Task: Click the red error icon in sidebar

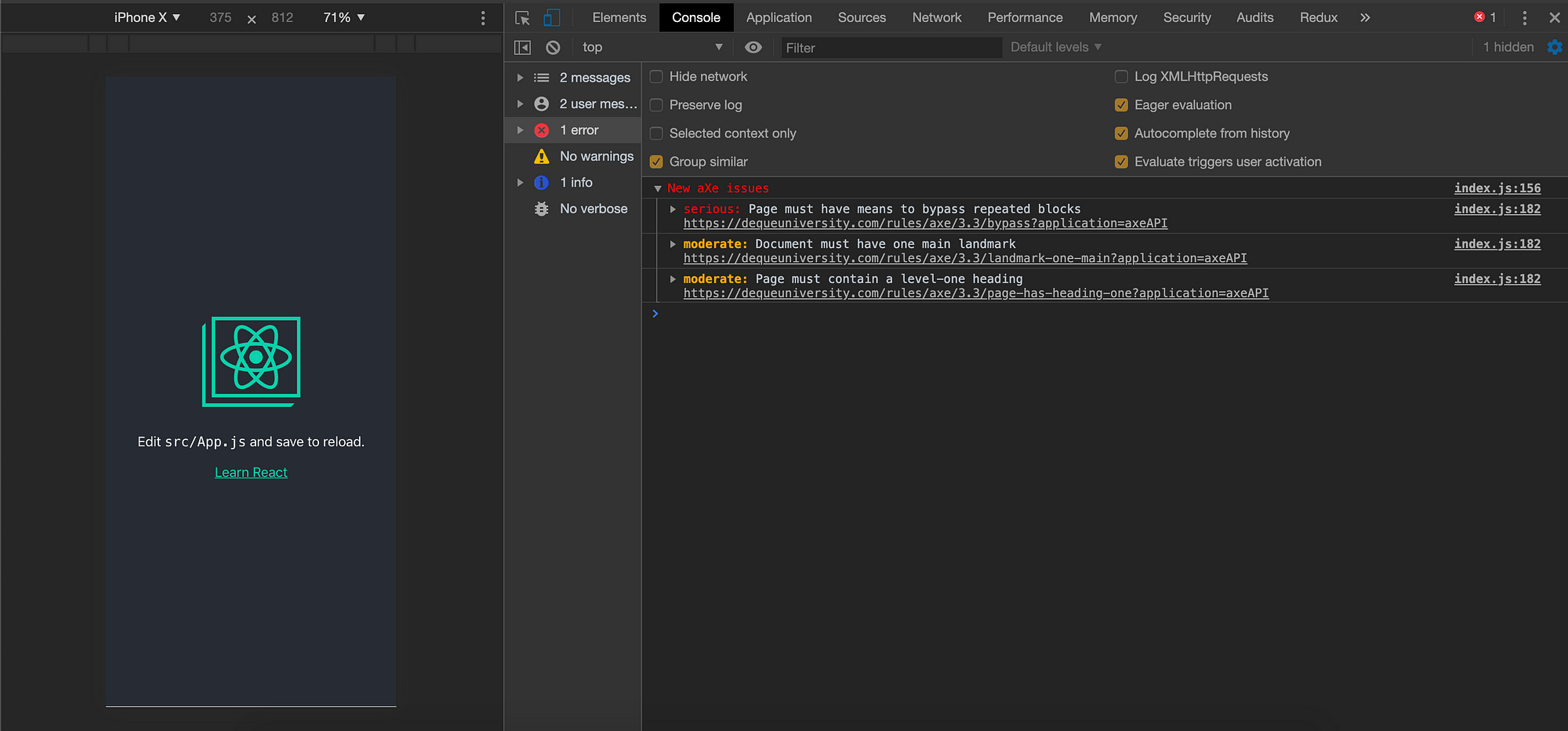Action: 541,130
